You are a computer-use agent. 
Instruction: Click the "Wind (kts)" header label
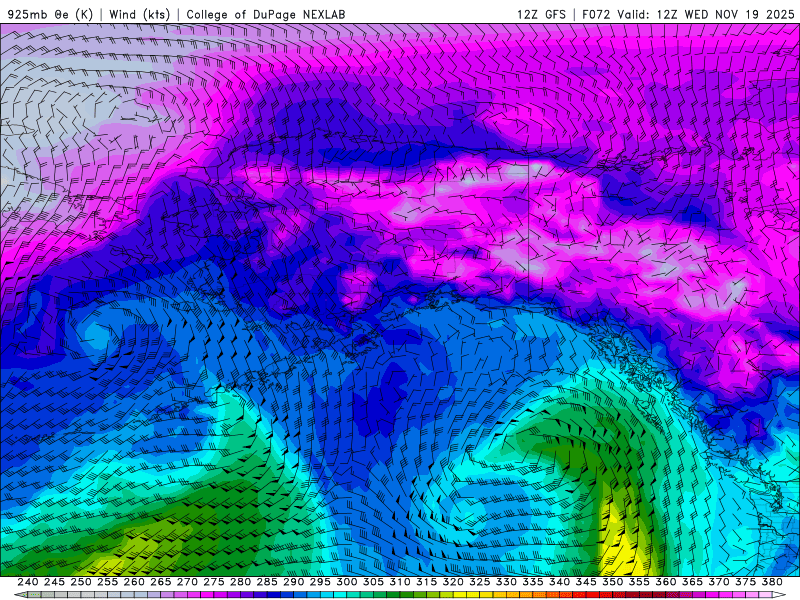[x=140, y=14]
